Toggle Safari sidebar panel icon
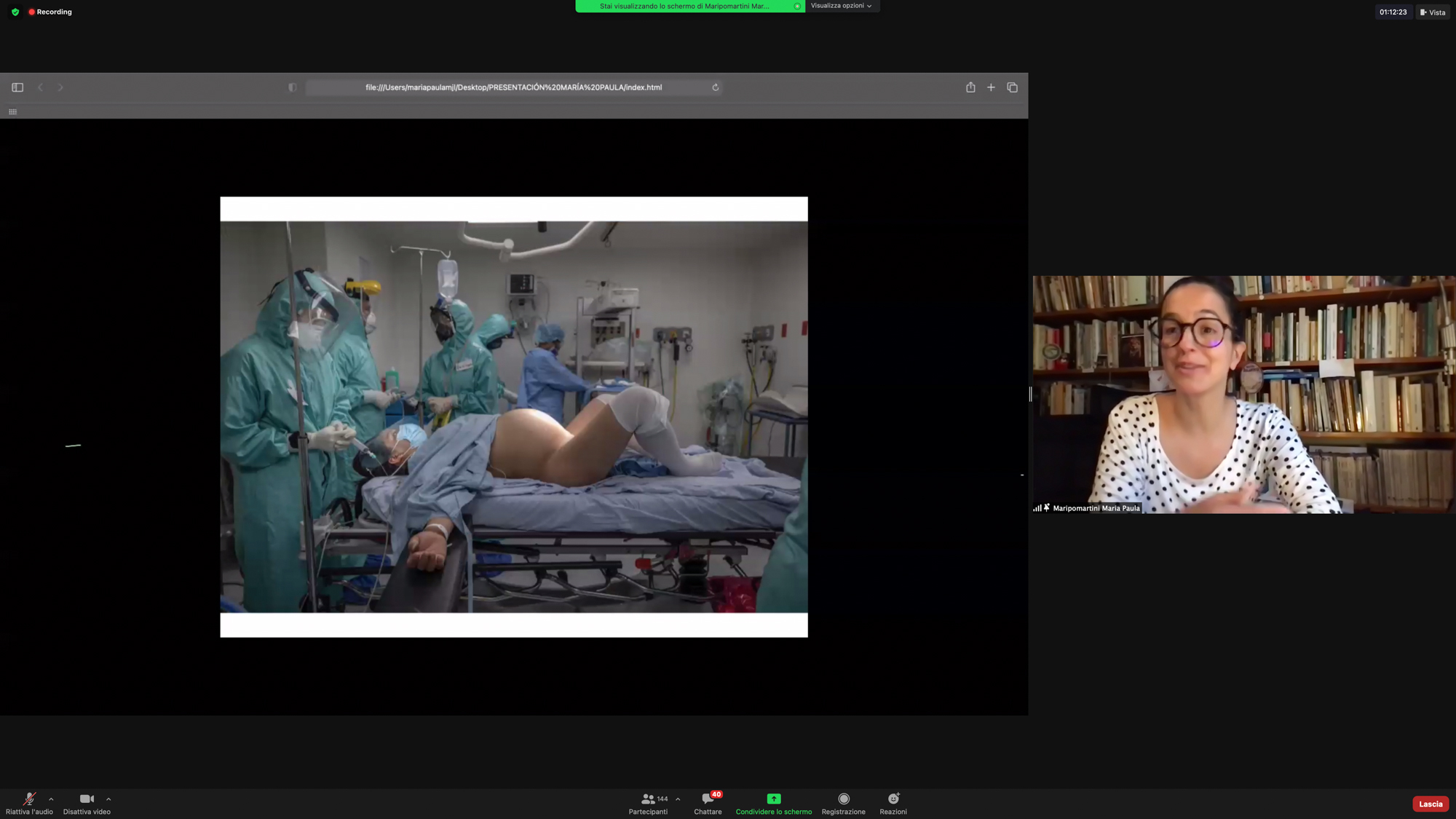The height and width of the screenshot is (819, 1456). click(x=17, y=87)
